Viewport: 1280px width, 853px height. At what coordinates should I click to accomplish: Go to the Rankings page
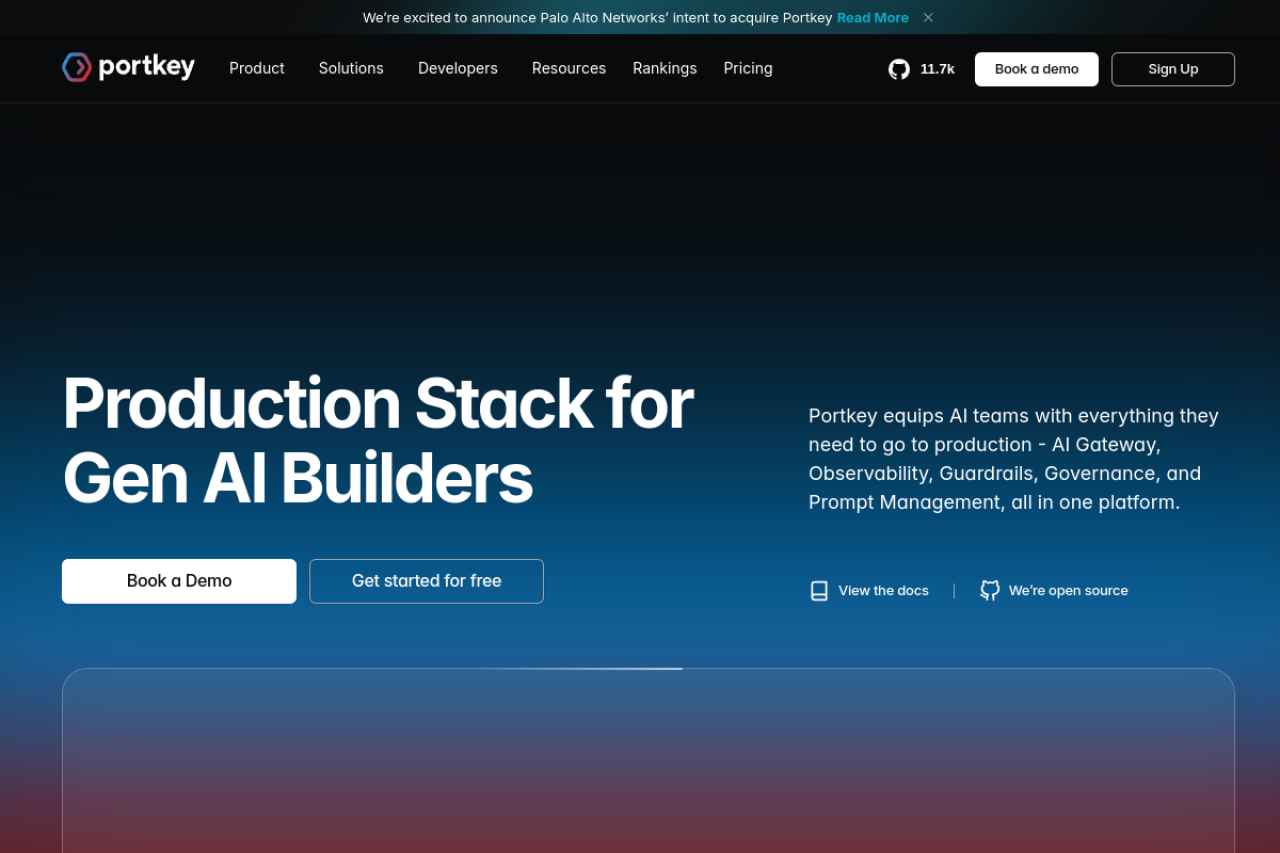pos(665,68)
